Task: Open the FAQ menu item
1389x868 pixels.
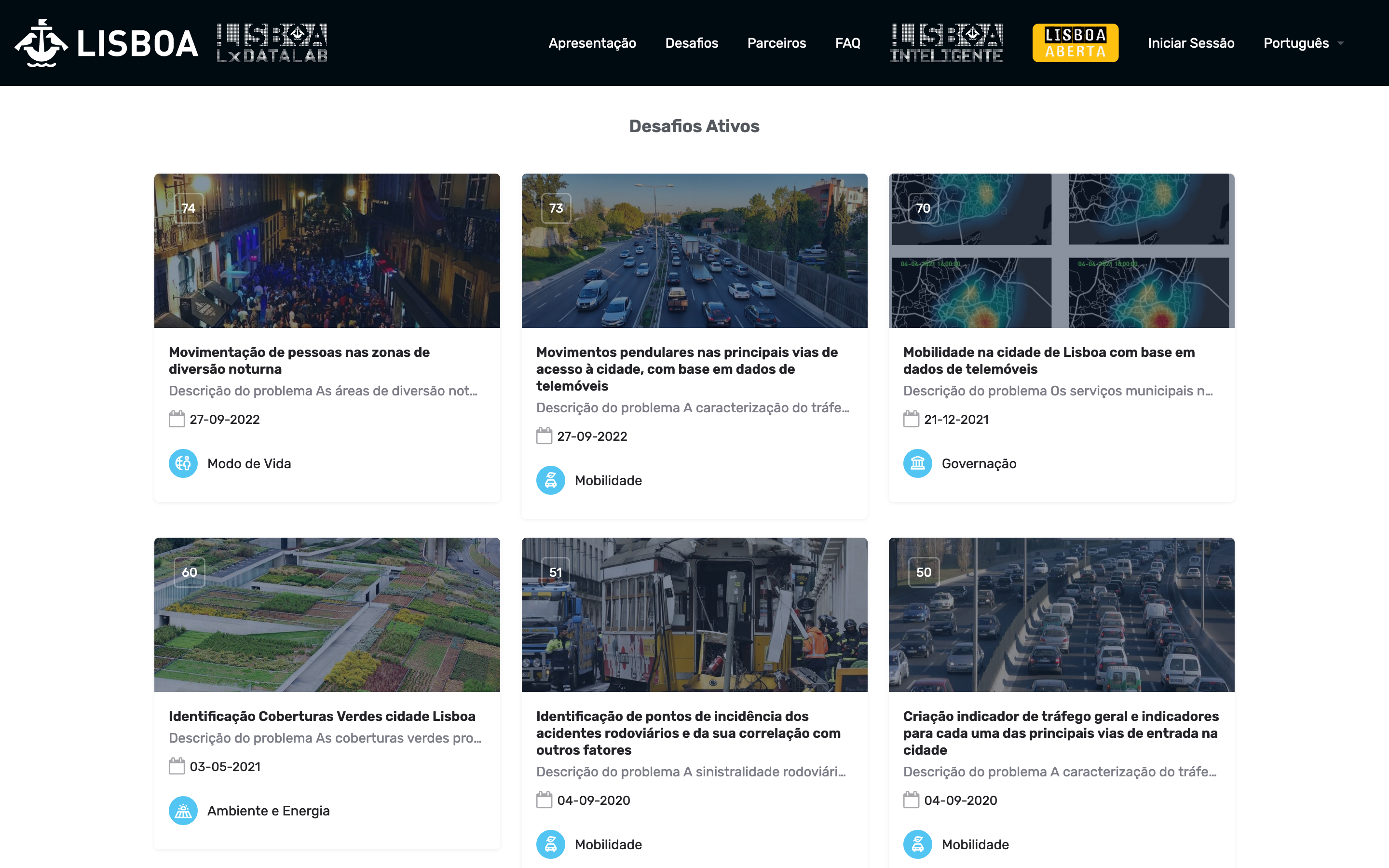Action: (848, 43)
